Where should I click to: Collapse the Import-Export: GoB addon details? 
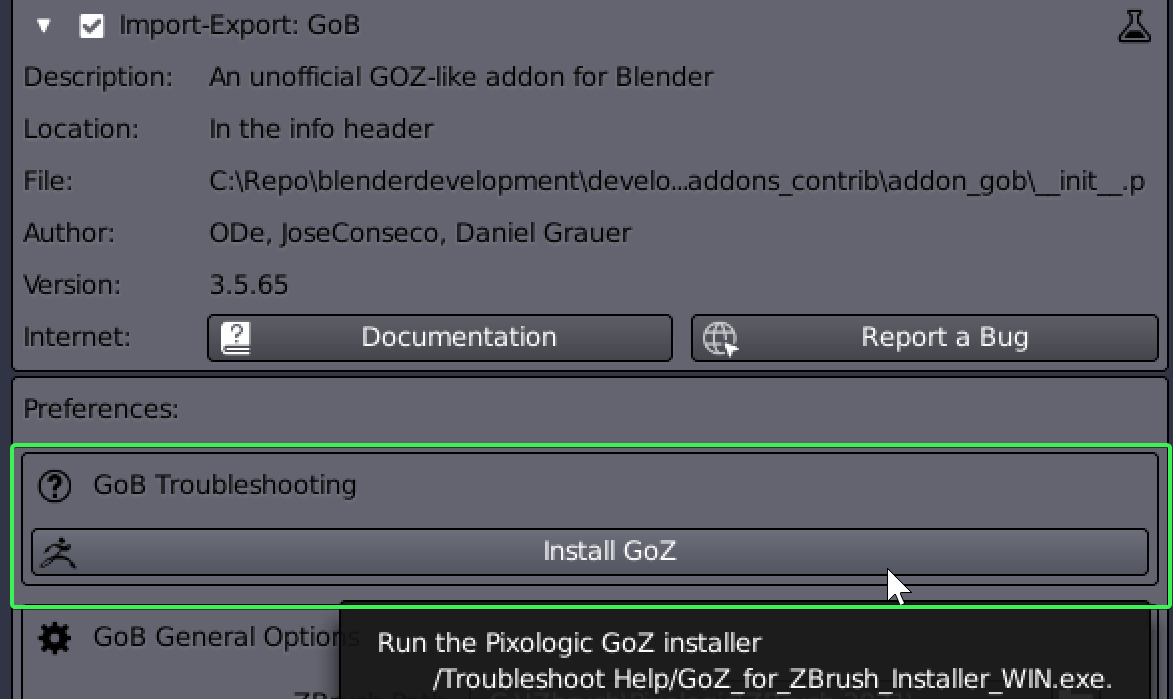tap(43, 25)
